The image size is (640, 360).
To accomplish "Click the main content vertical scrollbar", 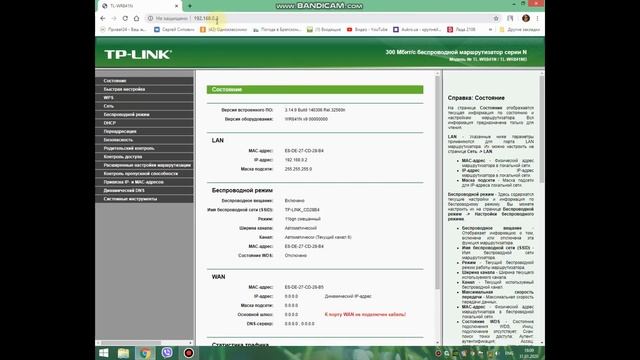I will pyautogui.click(x=438, y=184).
